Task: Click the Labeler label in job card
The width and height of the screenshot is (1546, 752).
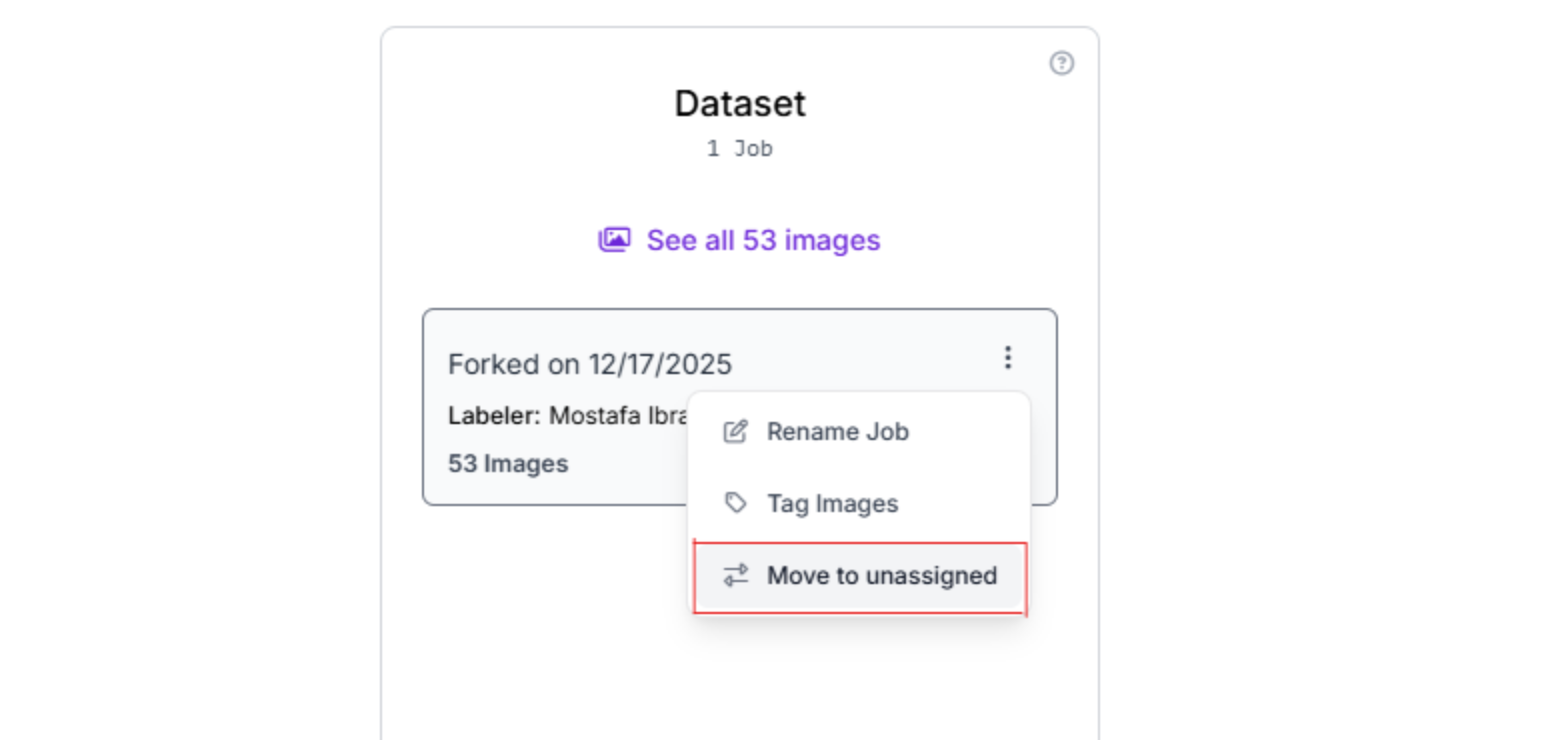Action: click(494, 415)
